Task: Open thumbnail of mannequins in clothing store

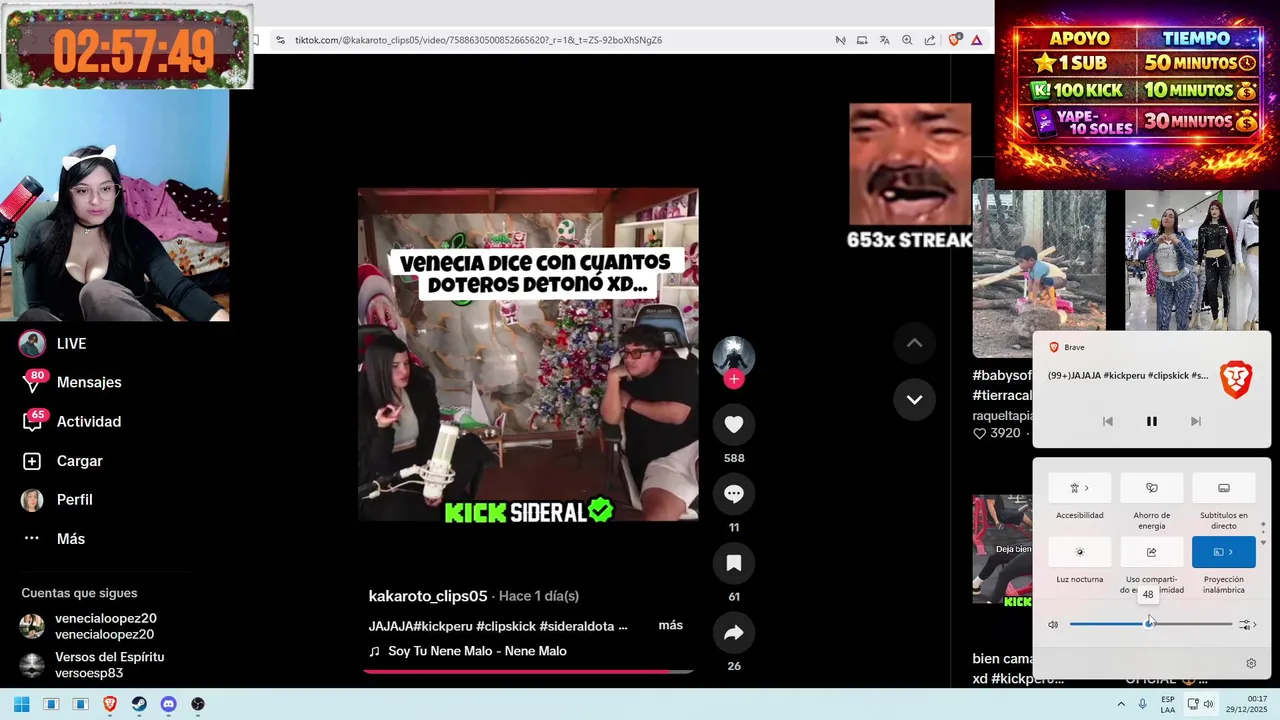Action: pyautogui.click(x=1191, y=260)
